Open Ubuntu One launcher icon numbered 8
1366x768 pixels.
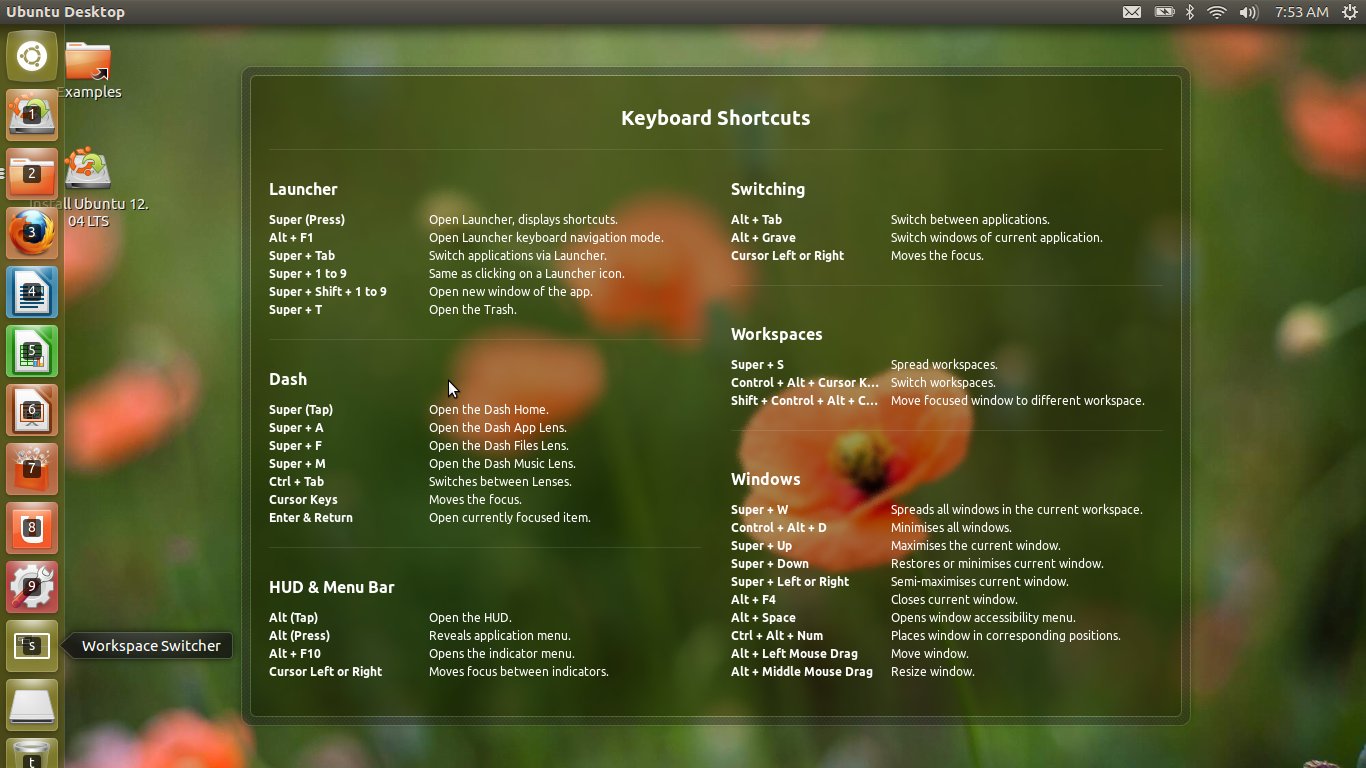[32, 528]
